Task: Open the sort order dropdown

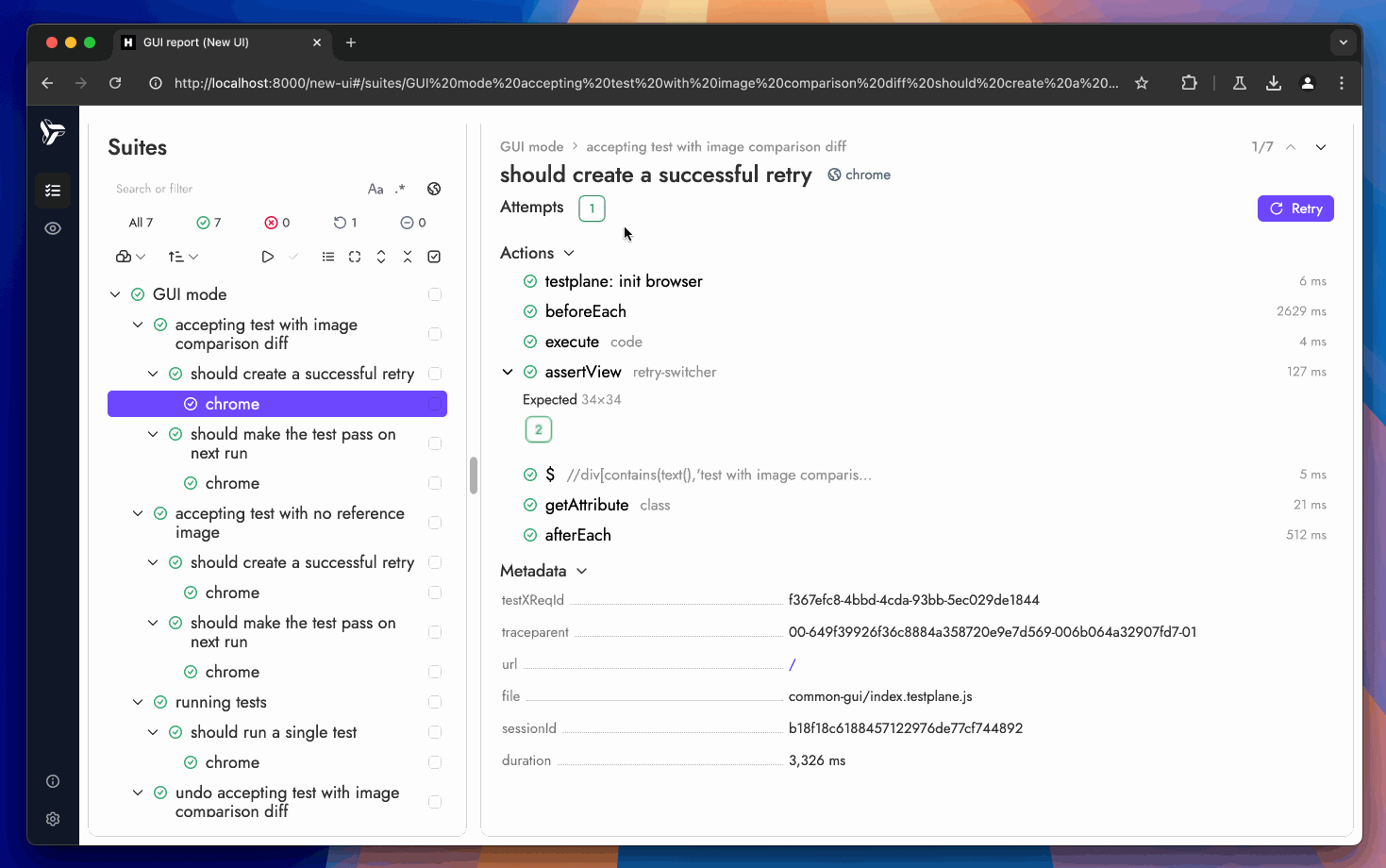Action: [x=183, y=257]
